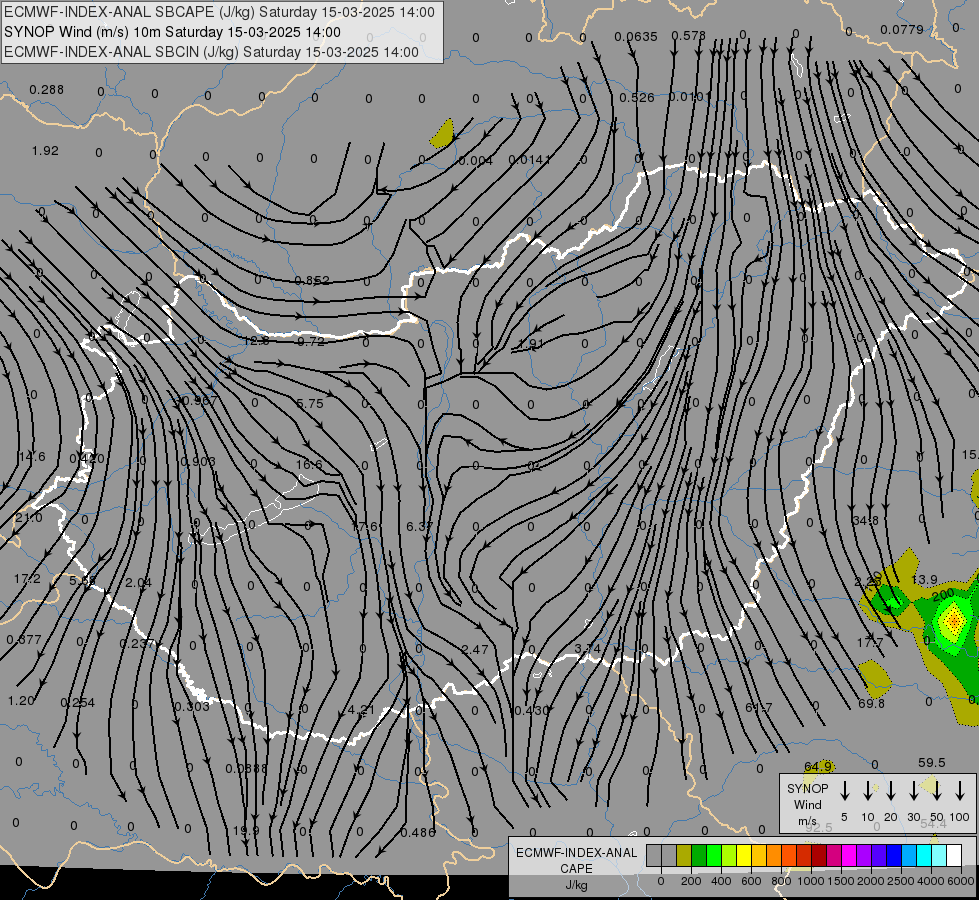Click the '34.8' value on the map
This screenshot has width=979, height=900.
[865, 520]
